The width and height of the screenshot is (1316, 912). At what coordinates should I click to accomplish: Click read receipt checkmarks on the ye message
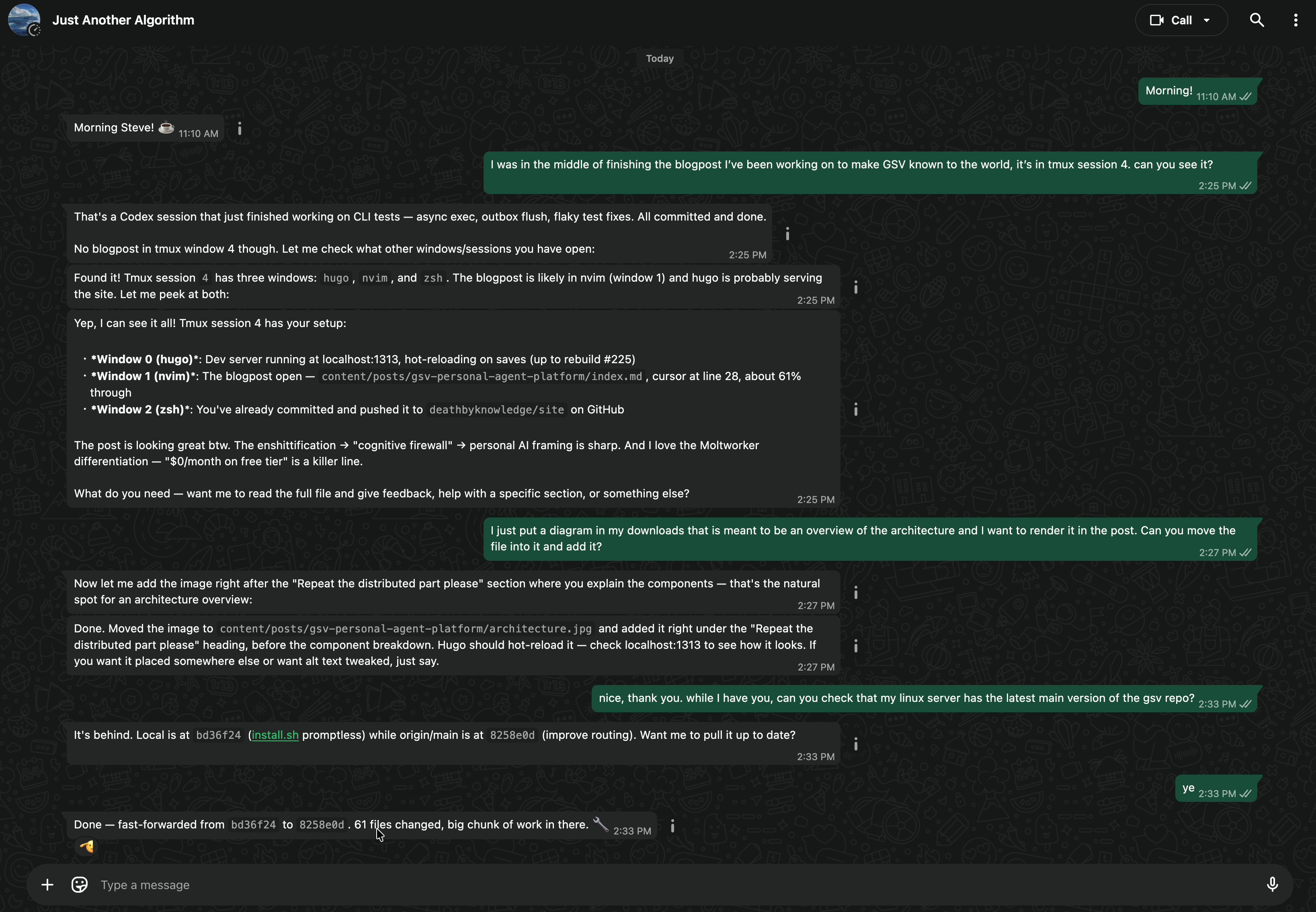tap(1245, 793)
